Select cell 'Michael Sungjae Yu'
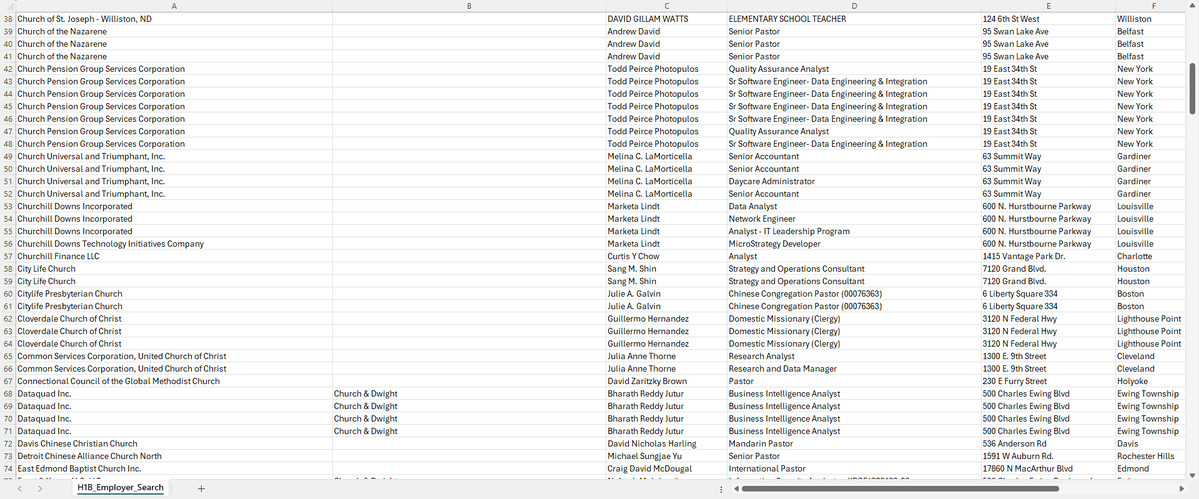The width and height of the screenshot is (1199, 499). (666, 455)
